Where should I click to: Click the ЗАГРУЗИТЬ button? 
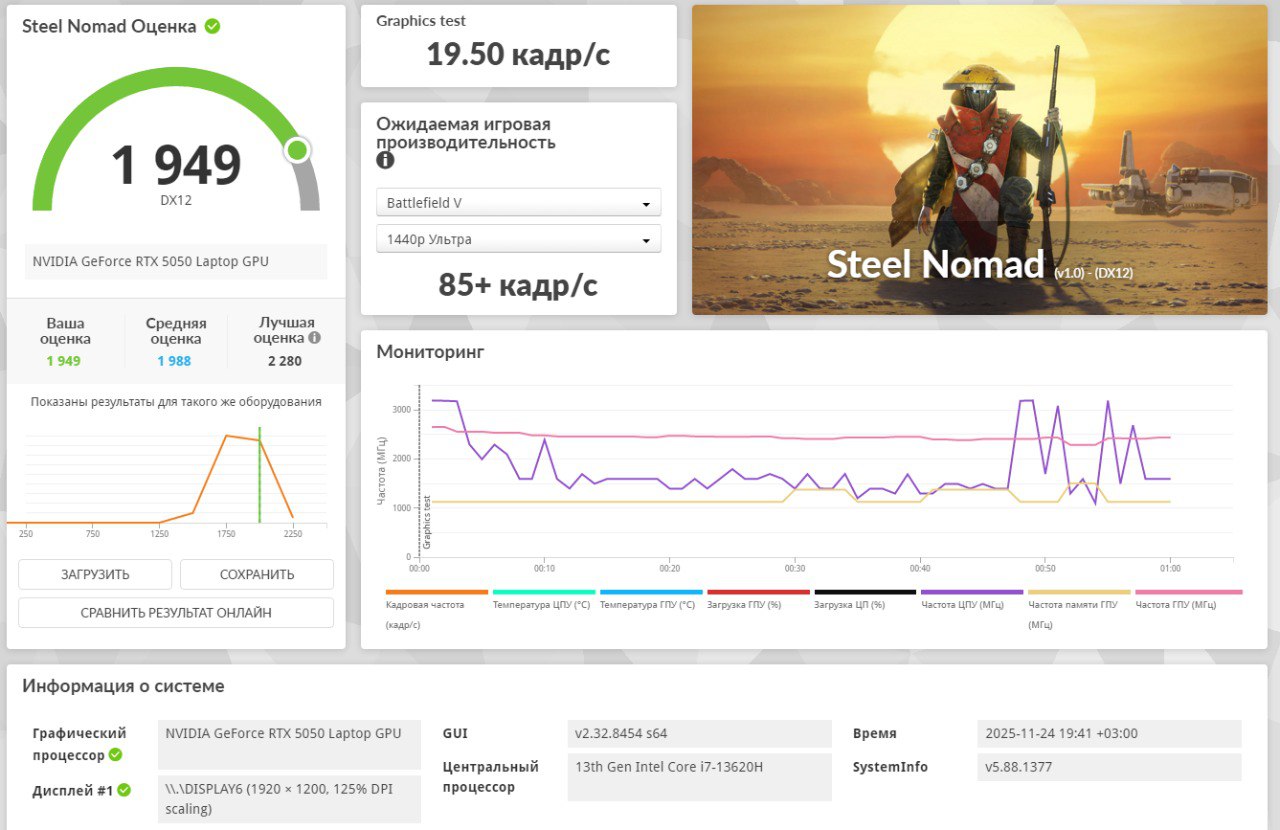[95, 574]
